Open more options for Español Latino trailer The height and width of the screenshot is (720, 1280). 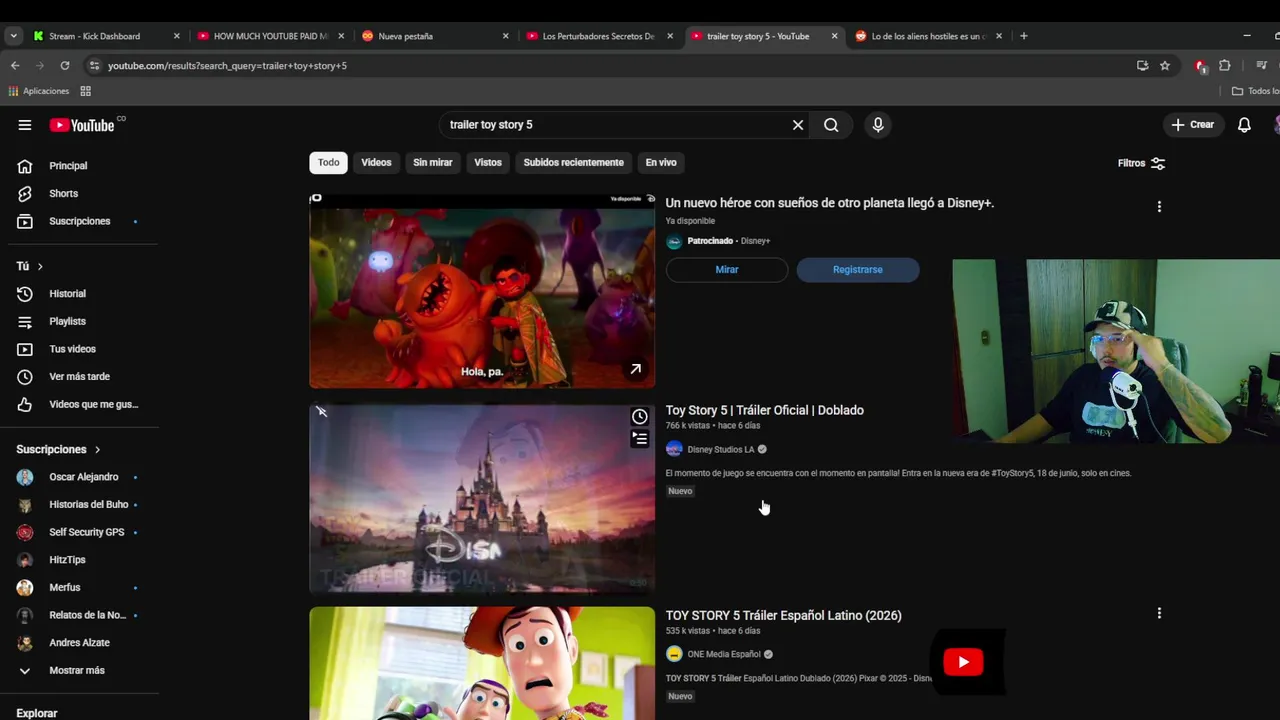(1159, 613)
